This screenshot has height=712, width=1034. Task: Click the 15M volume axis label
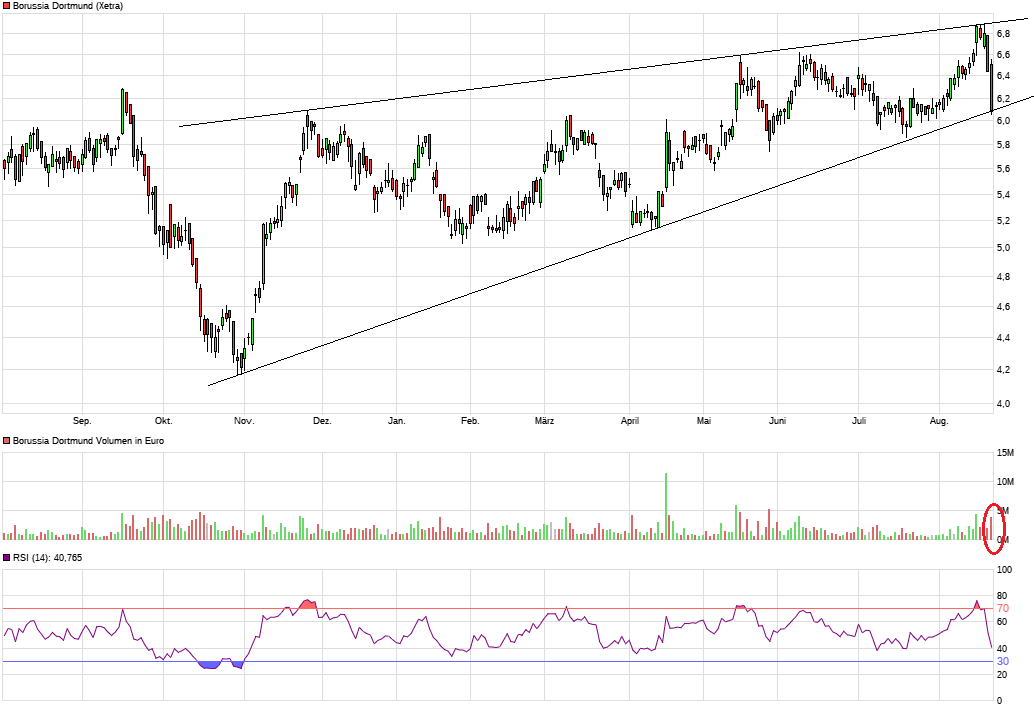point(1005,452)
